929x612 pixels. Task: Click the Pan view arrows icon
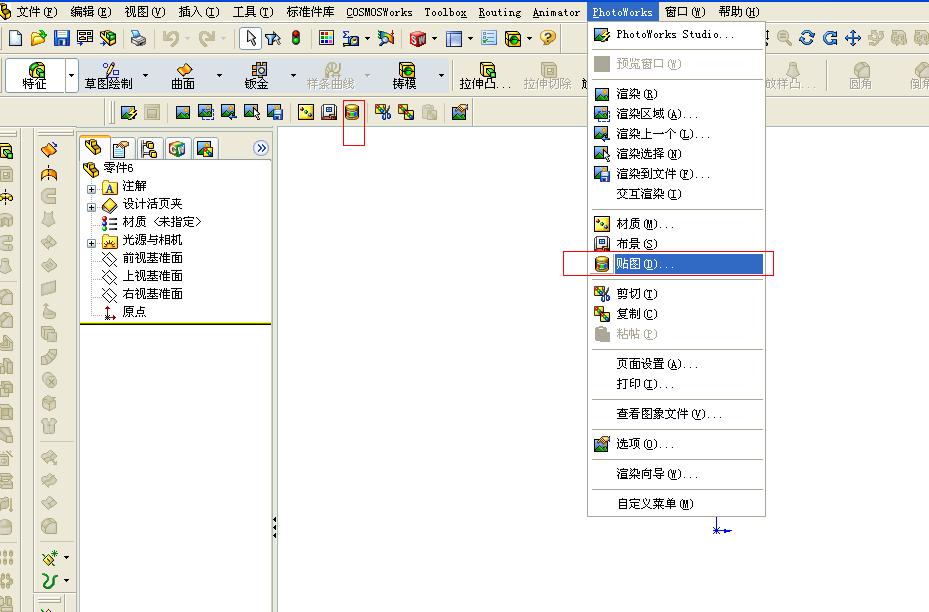coord(853,39)
